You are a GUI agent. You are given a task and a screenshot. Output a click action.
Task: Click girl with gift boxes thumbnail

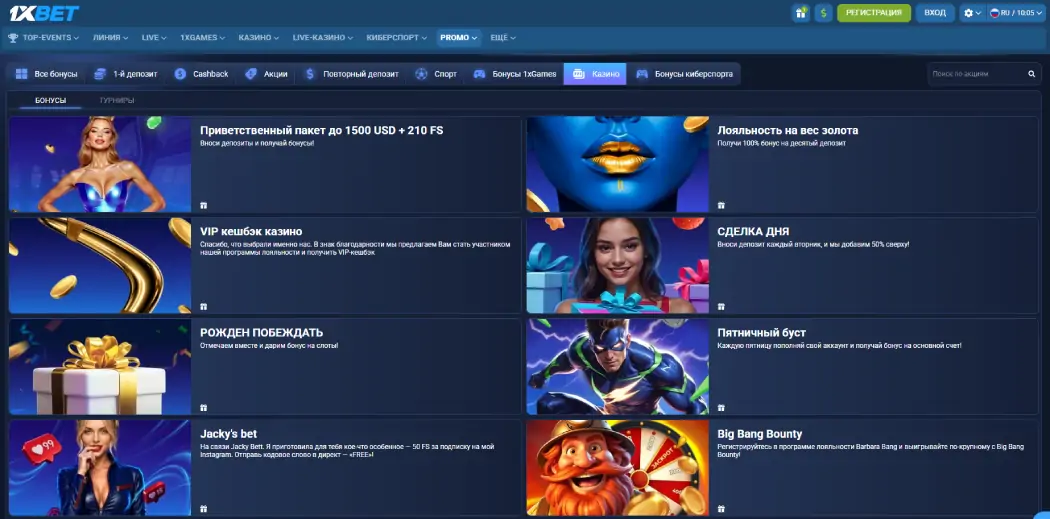coord(617,265)
